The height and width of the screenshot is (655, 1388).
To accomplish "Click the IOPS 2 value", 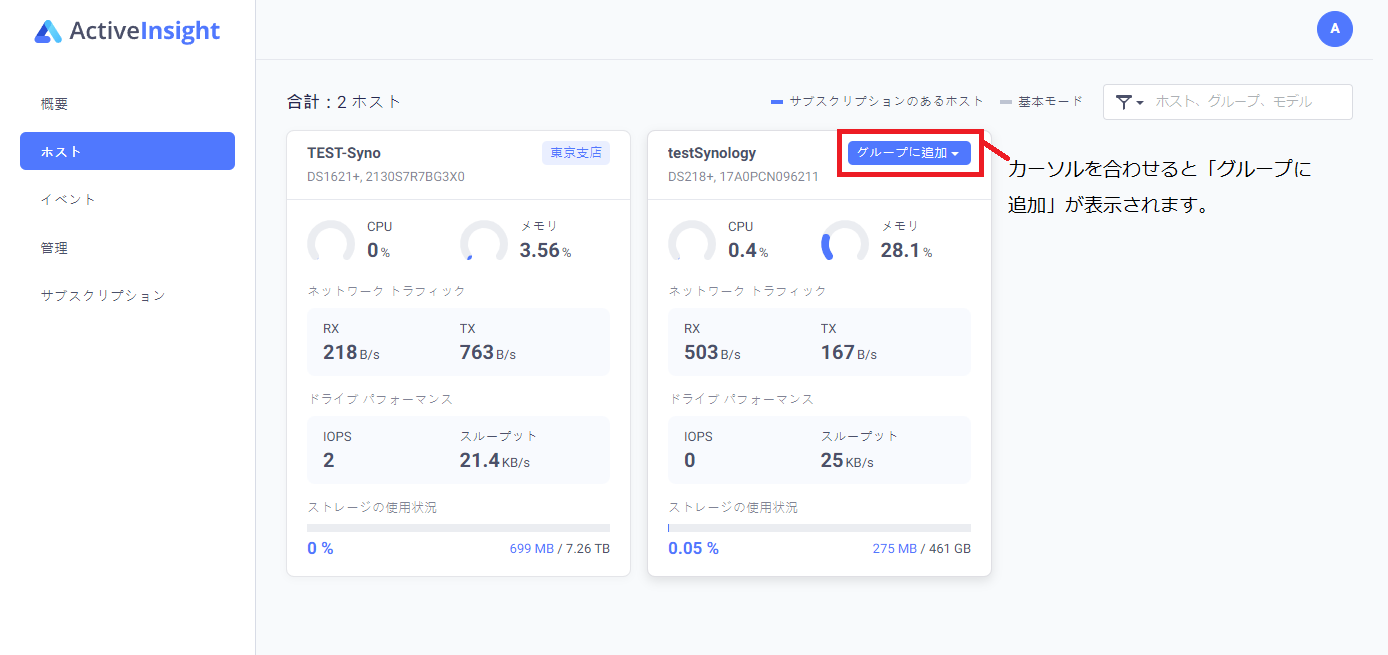I will click(329, 461).
